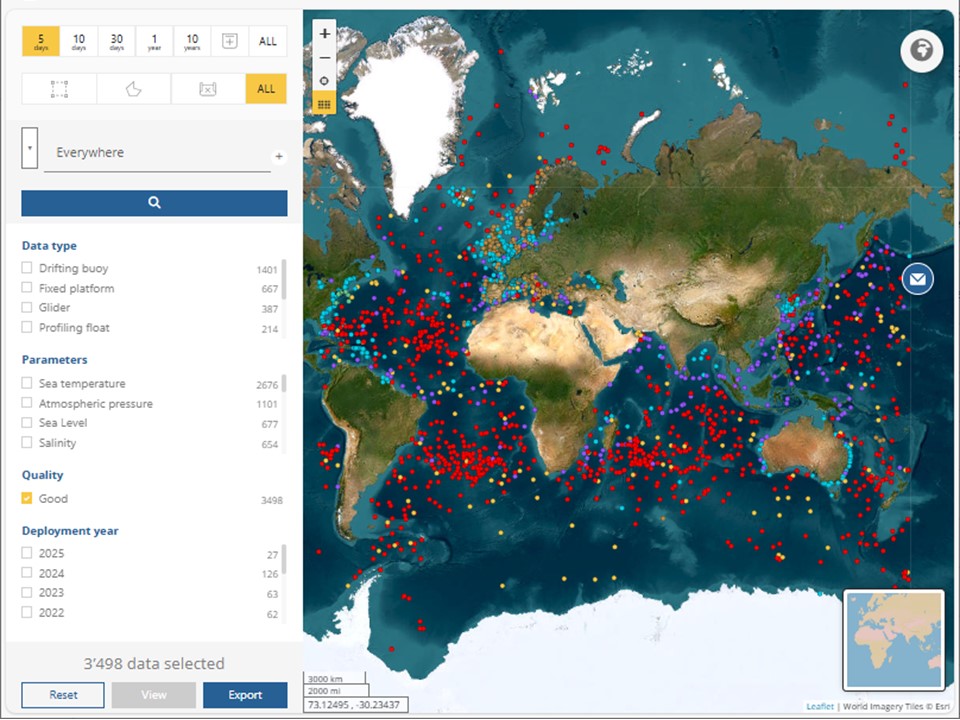Click the Data type list scrollbar
The image size is (960, 720).
[x=284, y=279]
